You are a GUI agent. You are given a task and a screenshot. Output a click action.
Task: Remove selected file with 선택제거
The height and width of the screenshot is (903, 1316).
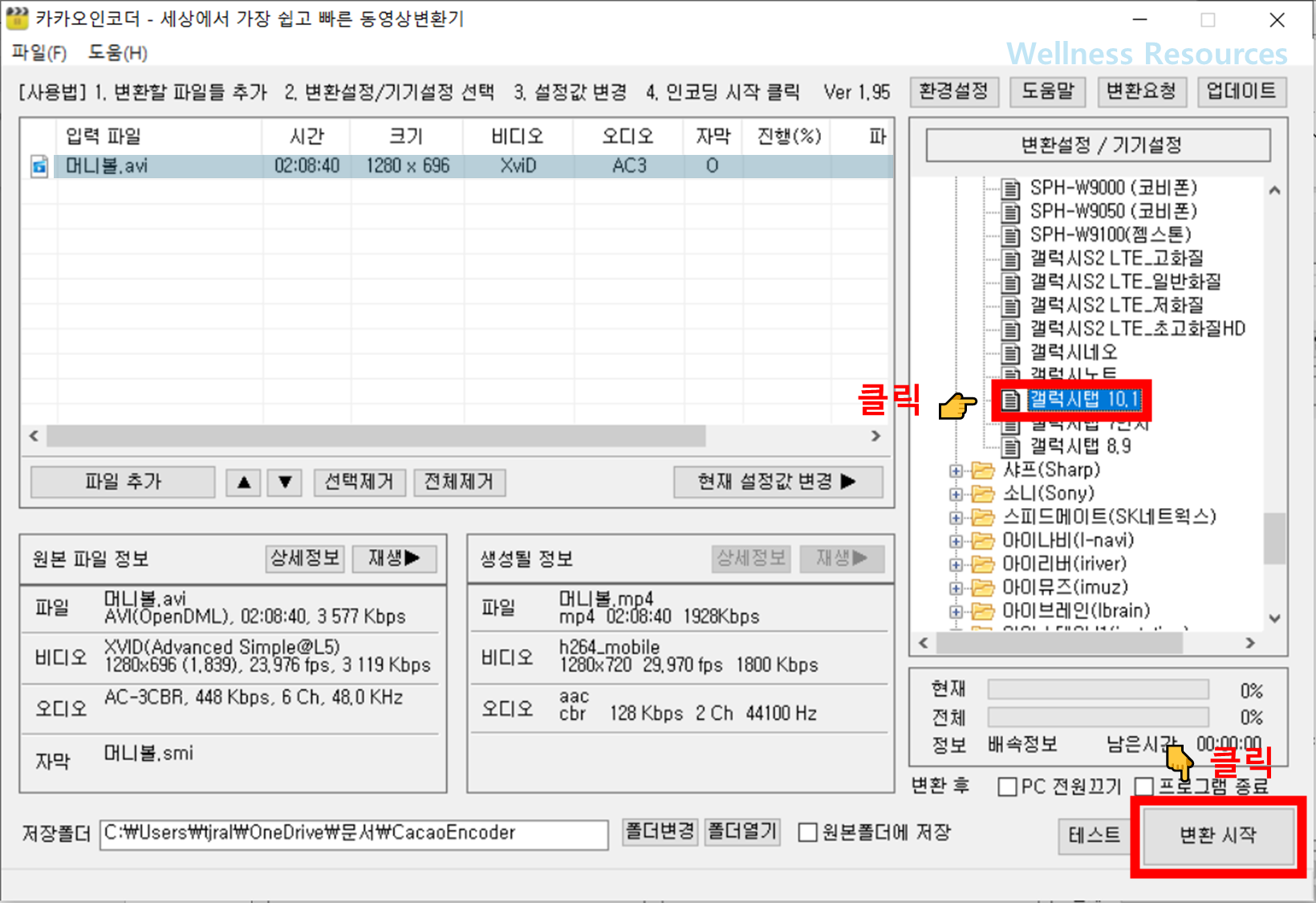point(359,482)
